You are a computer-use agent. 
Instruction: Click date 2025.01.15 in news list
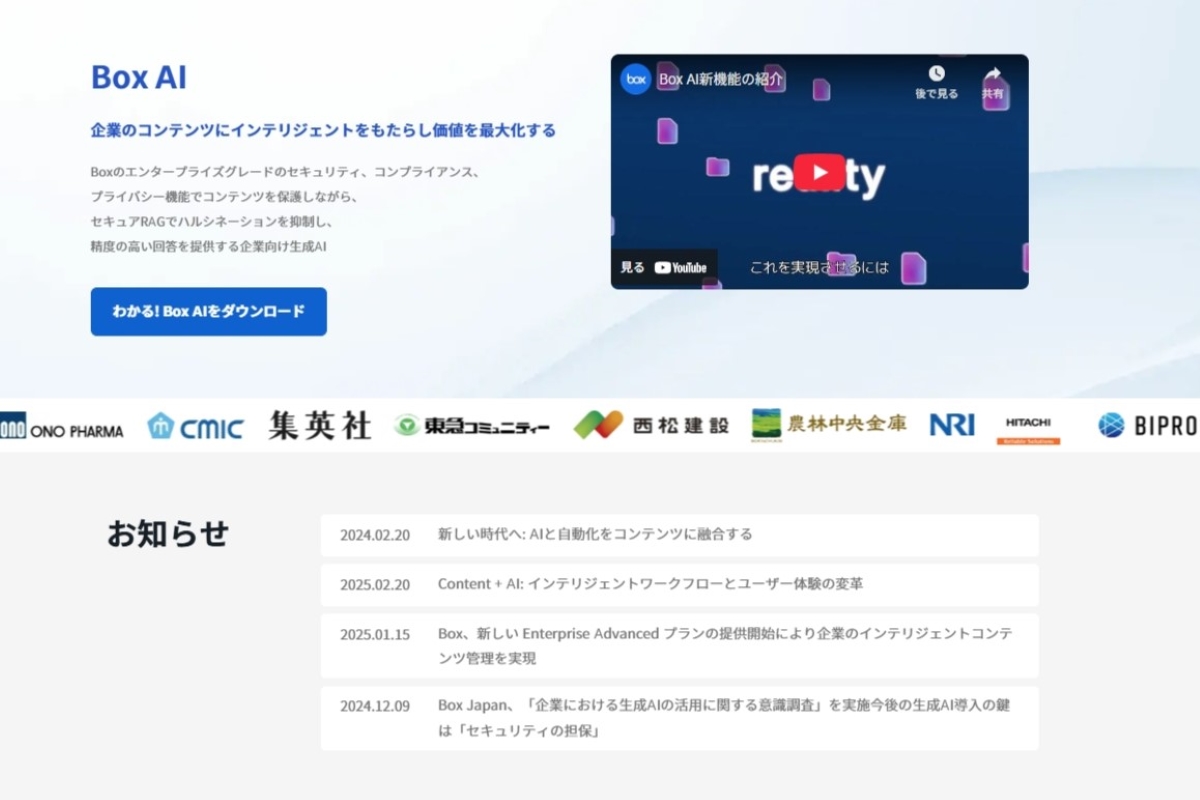[x=375, y=635]
